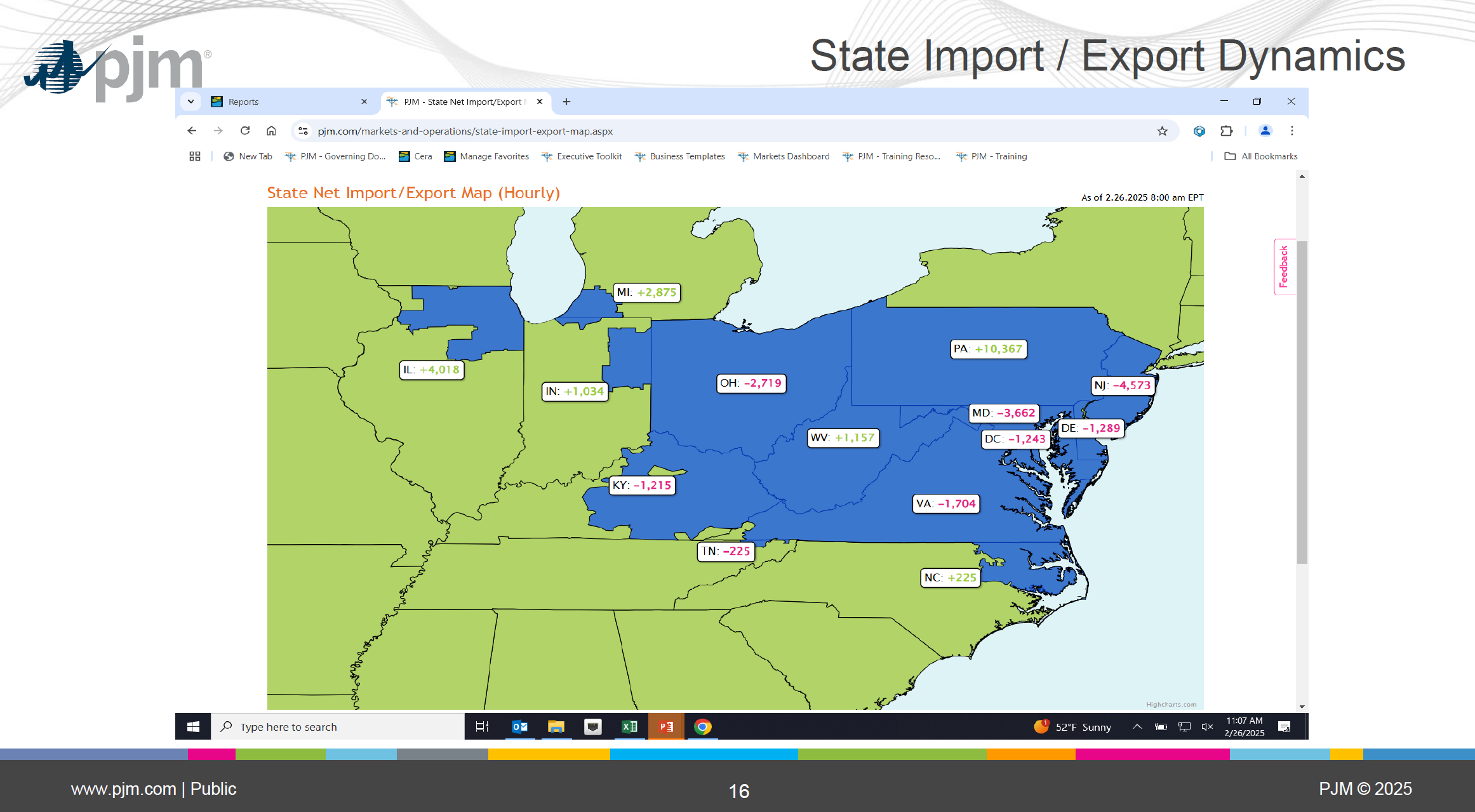Open the Executive Toolkit bookmark
1475x812 pixels.
pos(589,156)
